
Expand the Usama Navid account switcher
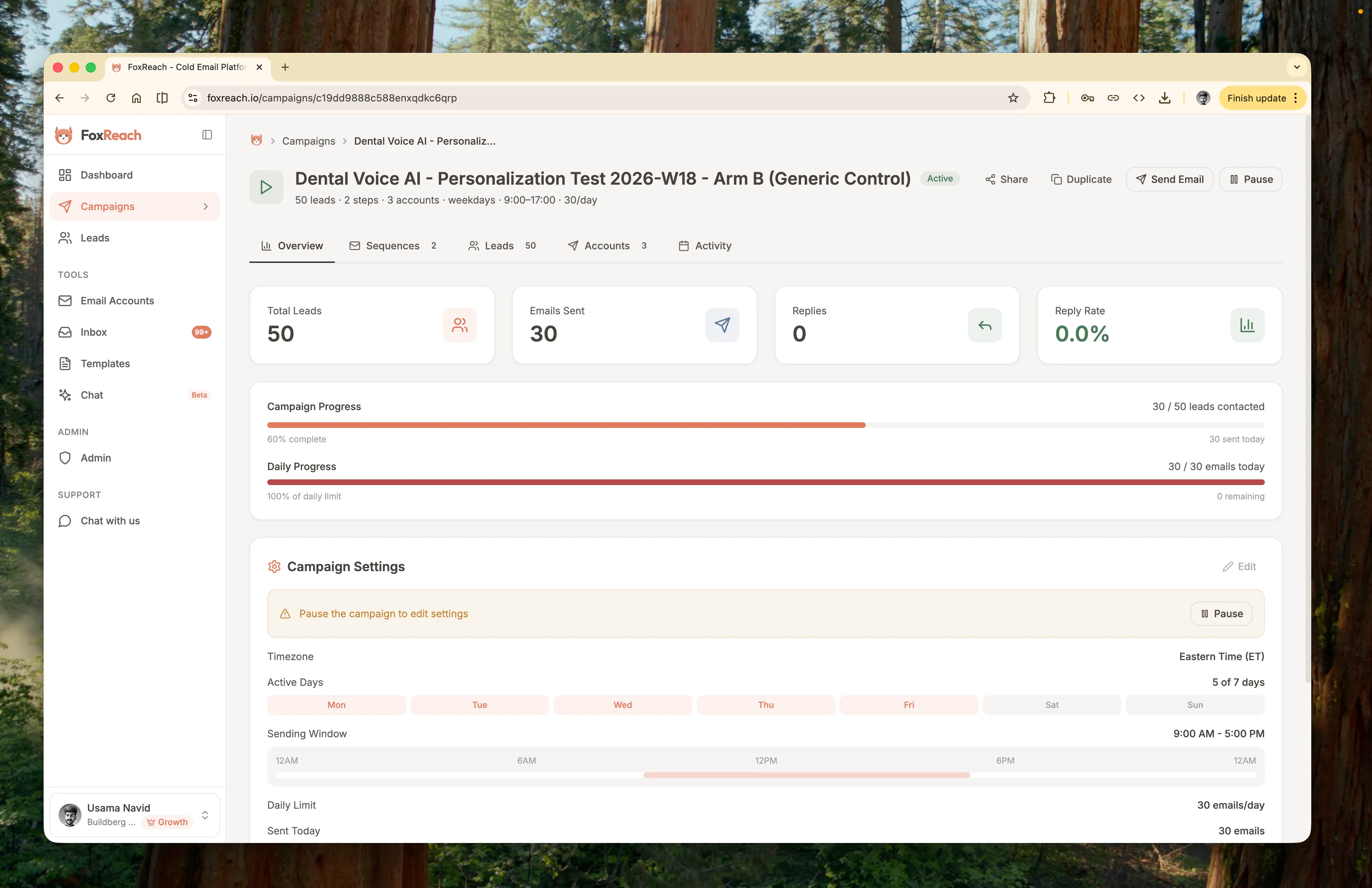pos(135,815)
